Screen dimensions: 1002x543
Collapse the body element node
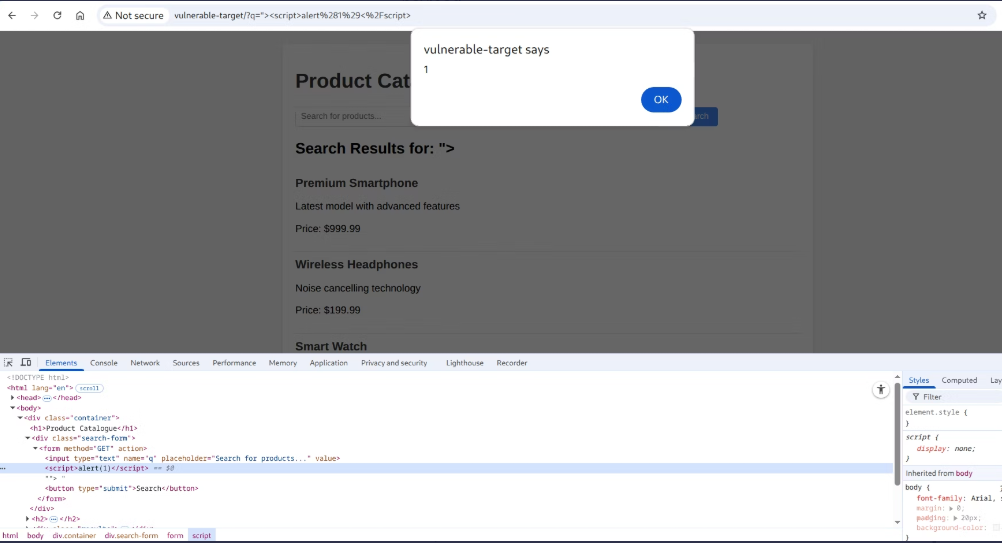click(x=12, y=408)
